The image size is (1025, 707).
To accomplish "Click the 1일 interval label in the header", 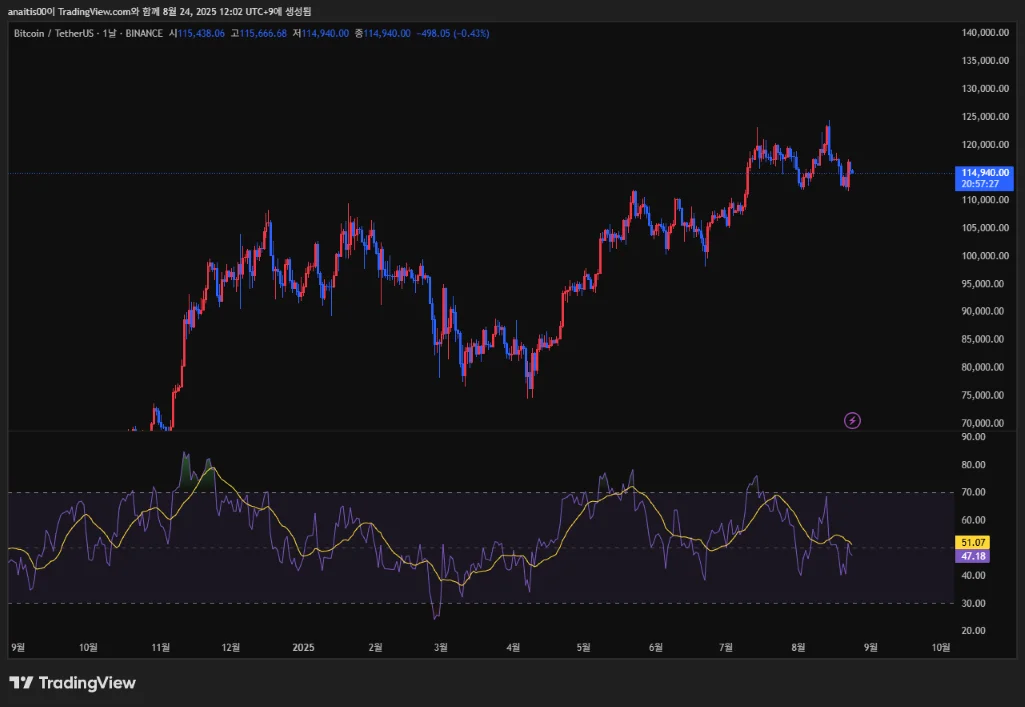I will pos(108,33).
